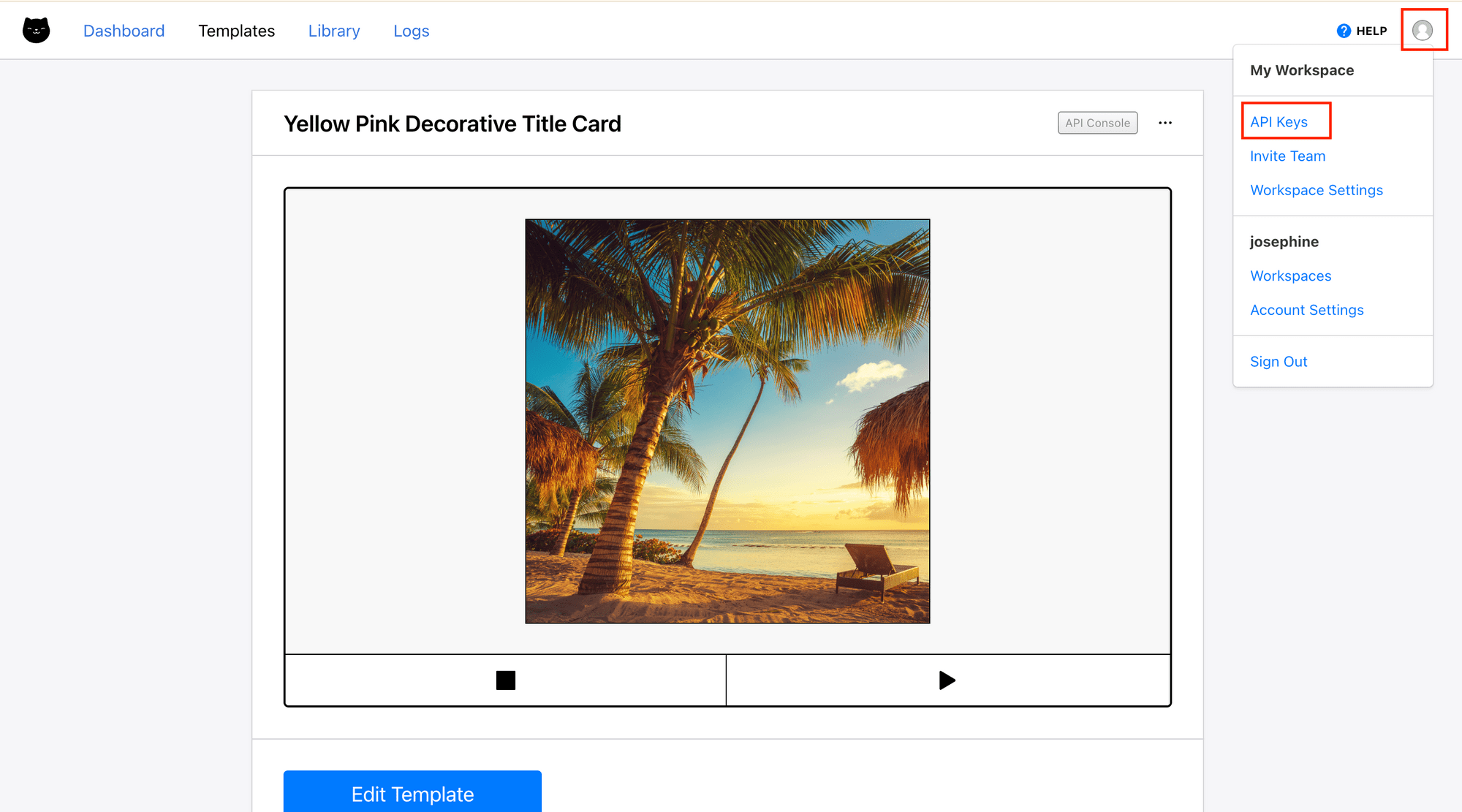This screenshot has height=812, width=1462.
Task: Open Account Settings menu item
Action: click(1306, 310)
